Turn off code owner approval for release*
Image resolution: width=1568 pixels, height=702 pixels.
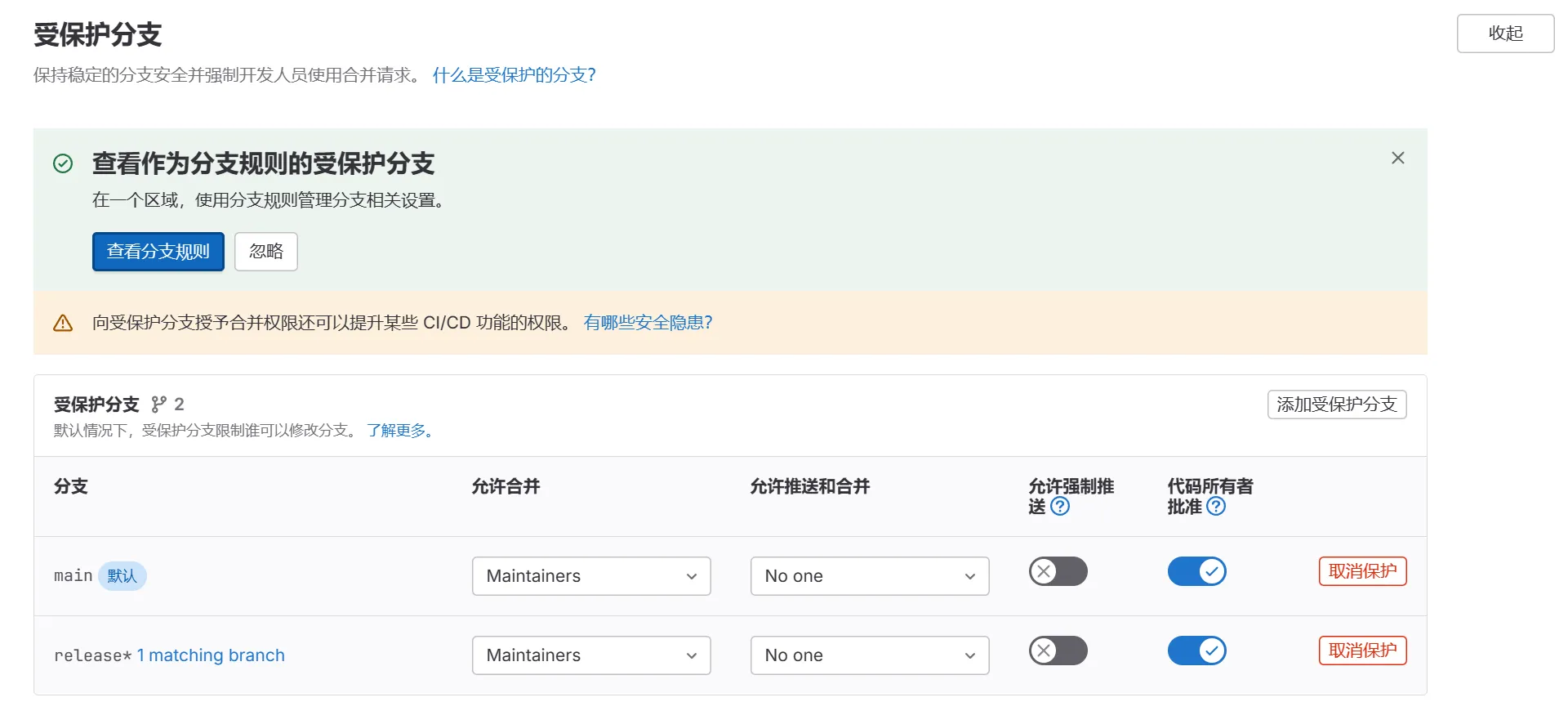(1196, 651)
